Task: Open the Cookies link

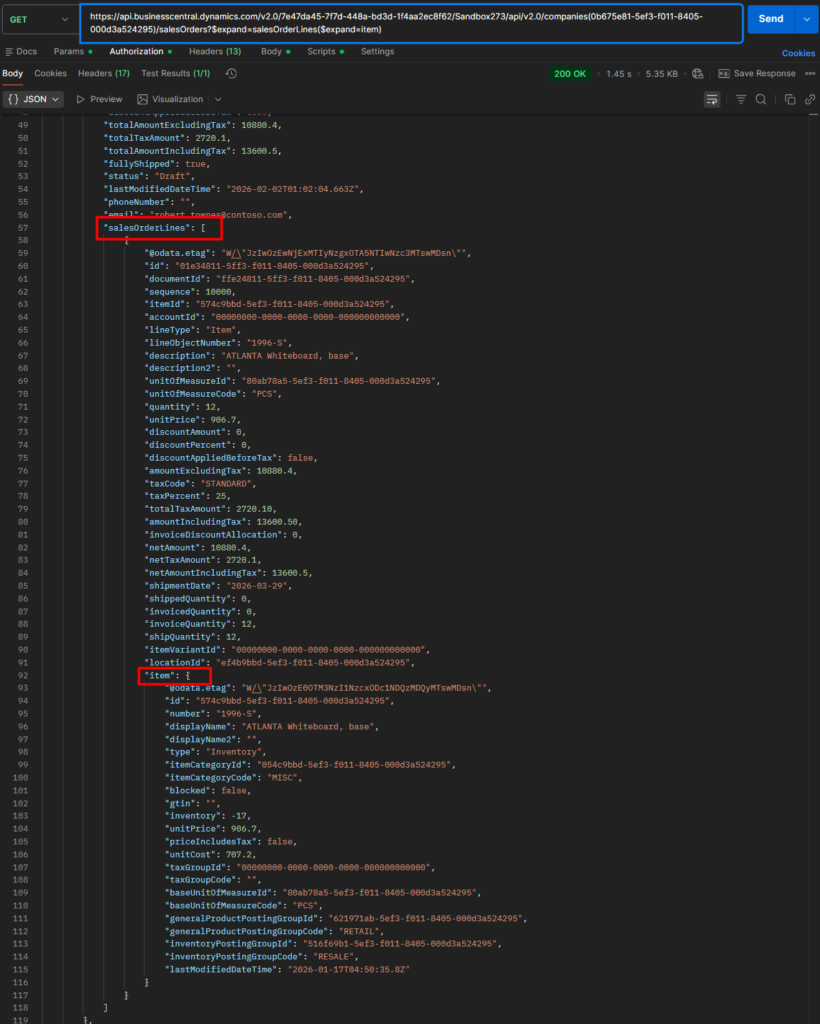Action: click(x=798, y=53)
